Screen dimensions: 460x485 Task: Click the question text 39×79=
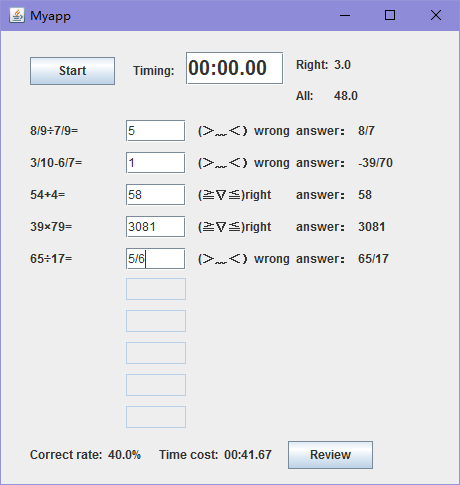pos(51,227)
